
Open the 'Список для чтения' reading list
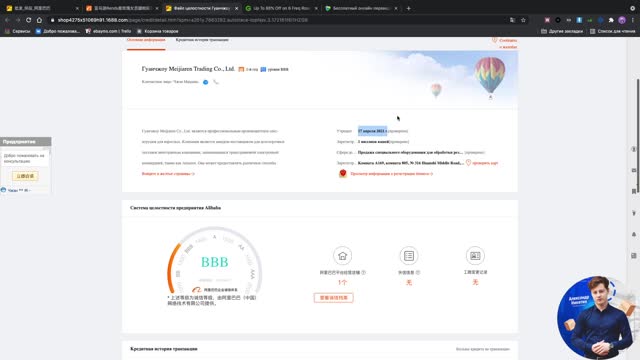pos(612,31)
